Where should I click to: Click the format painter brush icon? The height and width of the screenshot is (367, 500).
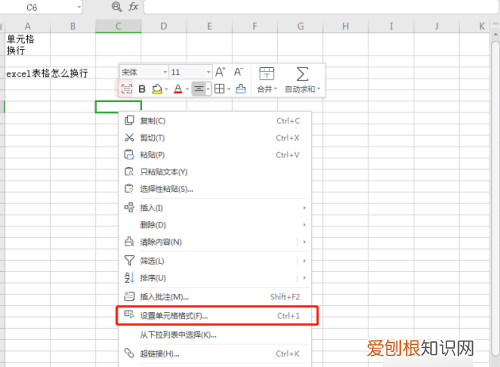click(241, 89)
